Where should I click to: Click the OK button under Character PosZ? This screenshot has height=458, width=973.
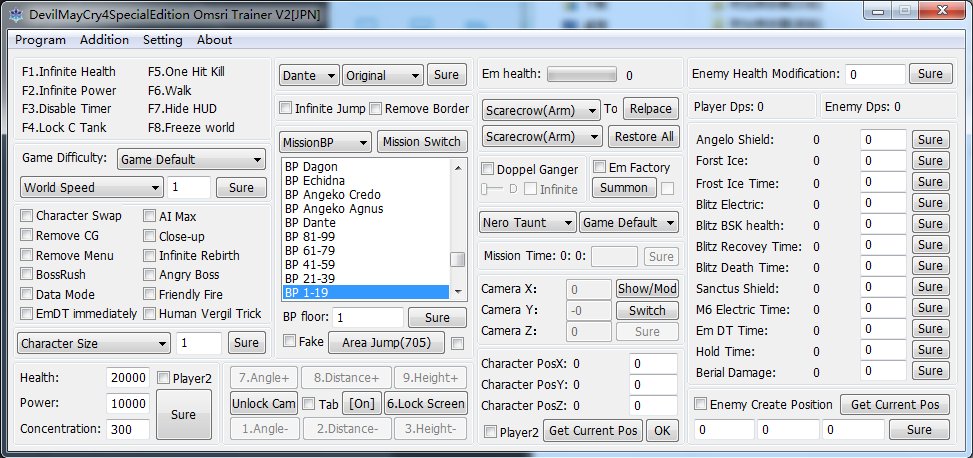pos(662,431)
